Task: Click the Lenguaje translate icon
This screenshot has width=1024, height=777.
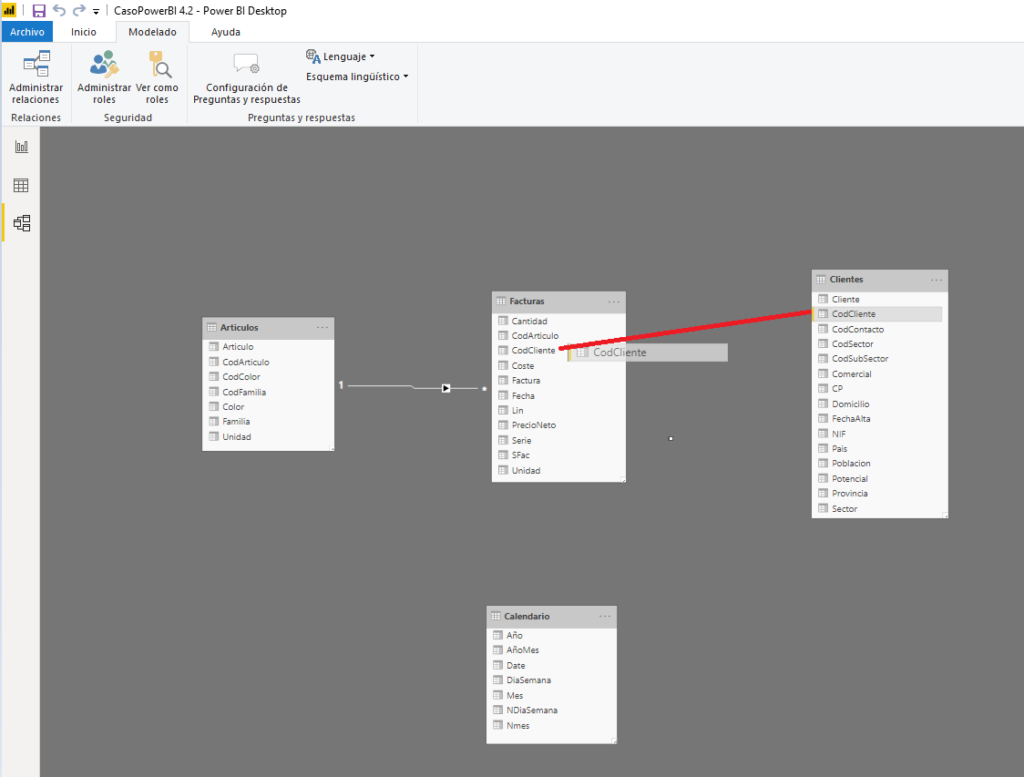Action: coord(314,57)
